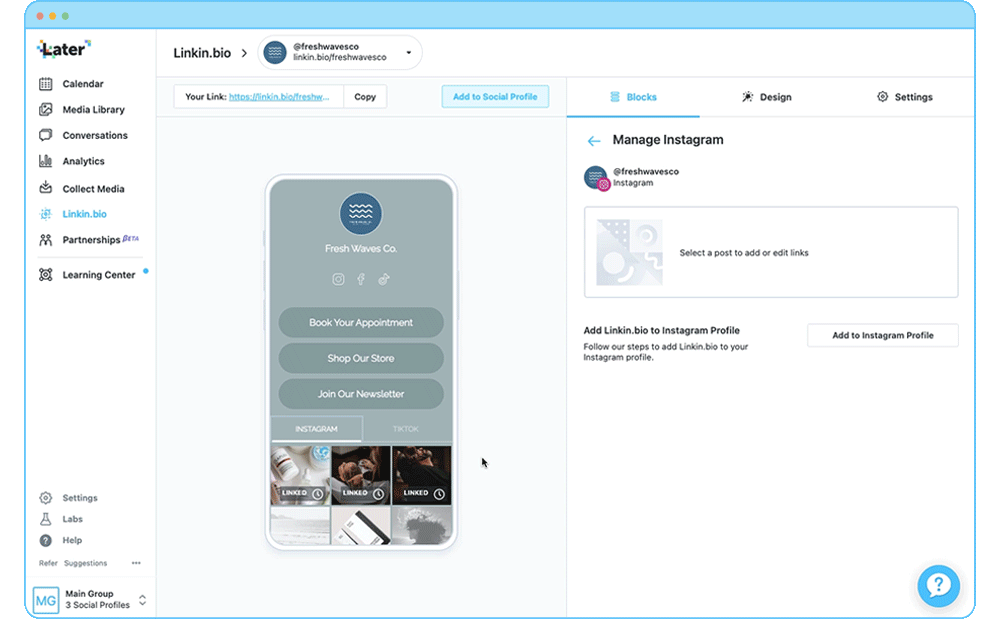Click the Collect Media download icon

coord(45,188)
